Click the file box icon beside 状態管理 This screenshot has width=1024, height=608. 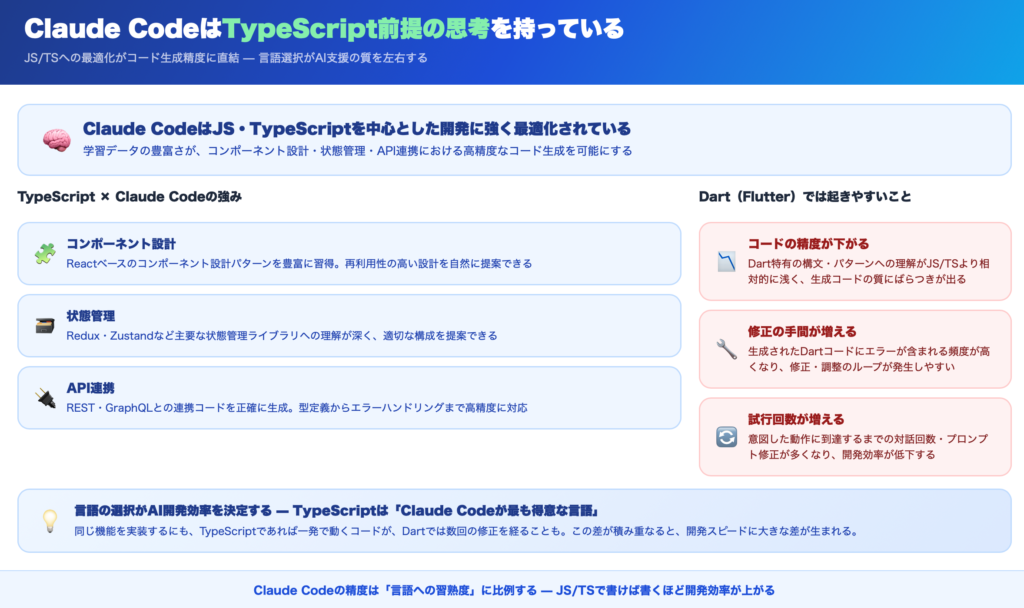[x=44, y=325]
